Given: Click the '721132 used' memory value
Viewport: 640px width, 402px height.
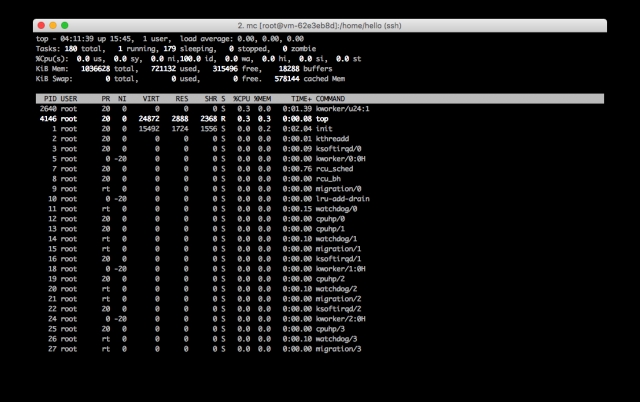Looking at the screenshot, I should click(174, 69).
